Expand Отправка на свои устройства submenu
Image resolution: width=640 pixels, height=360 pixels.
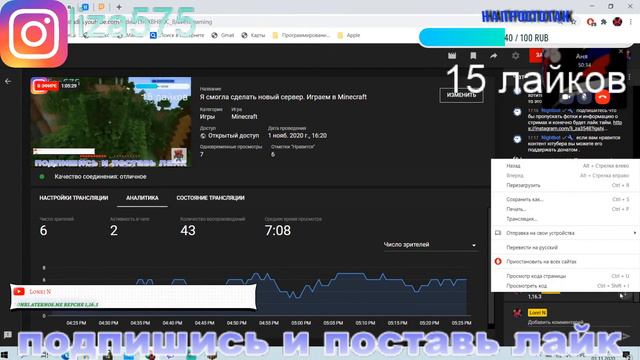tap(565, 233)
